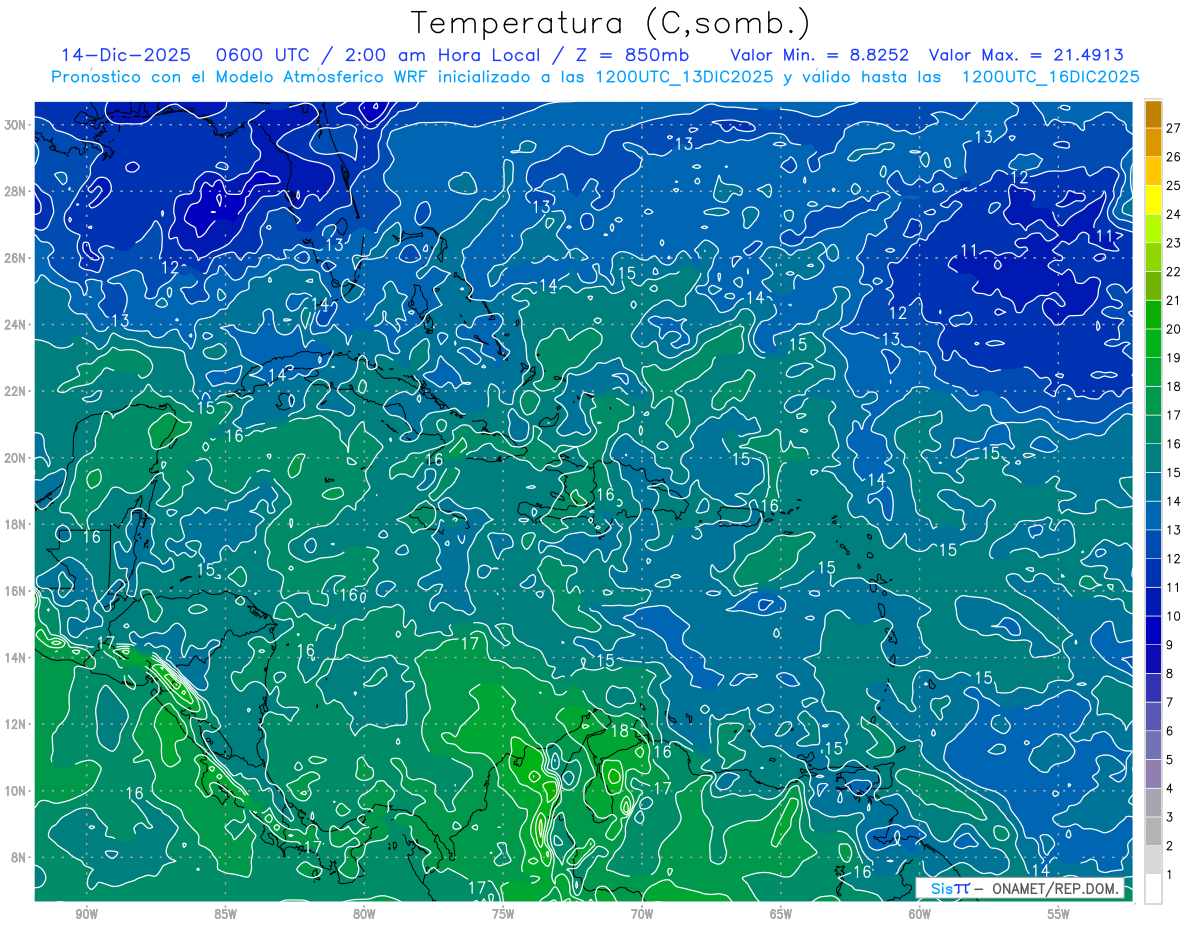Click the title 'Temperatura (C,somb.)'
Image resolution: width=1200 pixels, height=927 pixels.
point(611,23)
